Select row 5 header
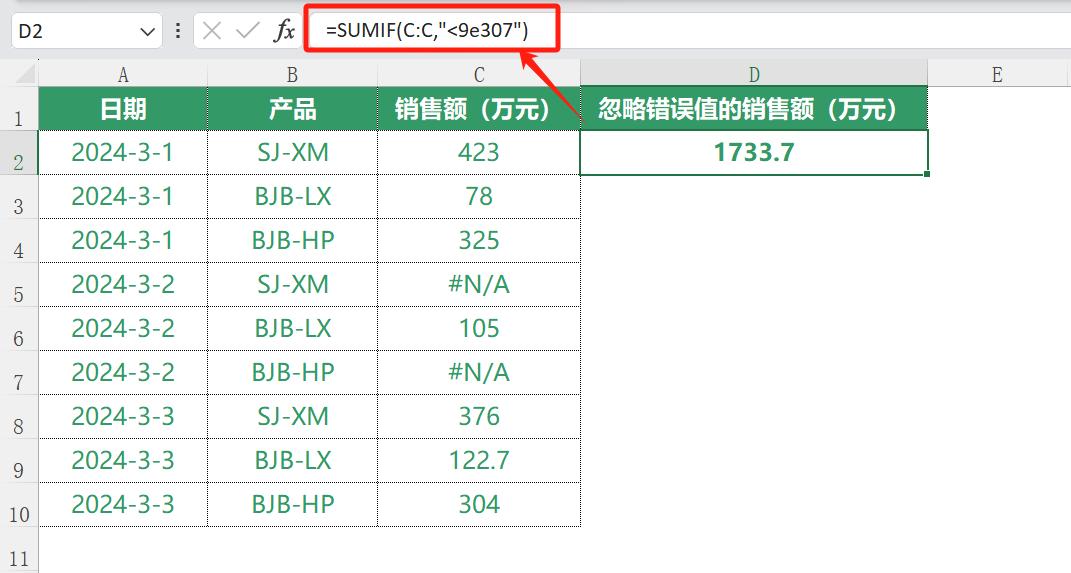Screen dimensions: 1071x573 (x=18, y=285)
